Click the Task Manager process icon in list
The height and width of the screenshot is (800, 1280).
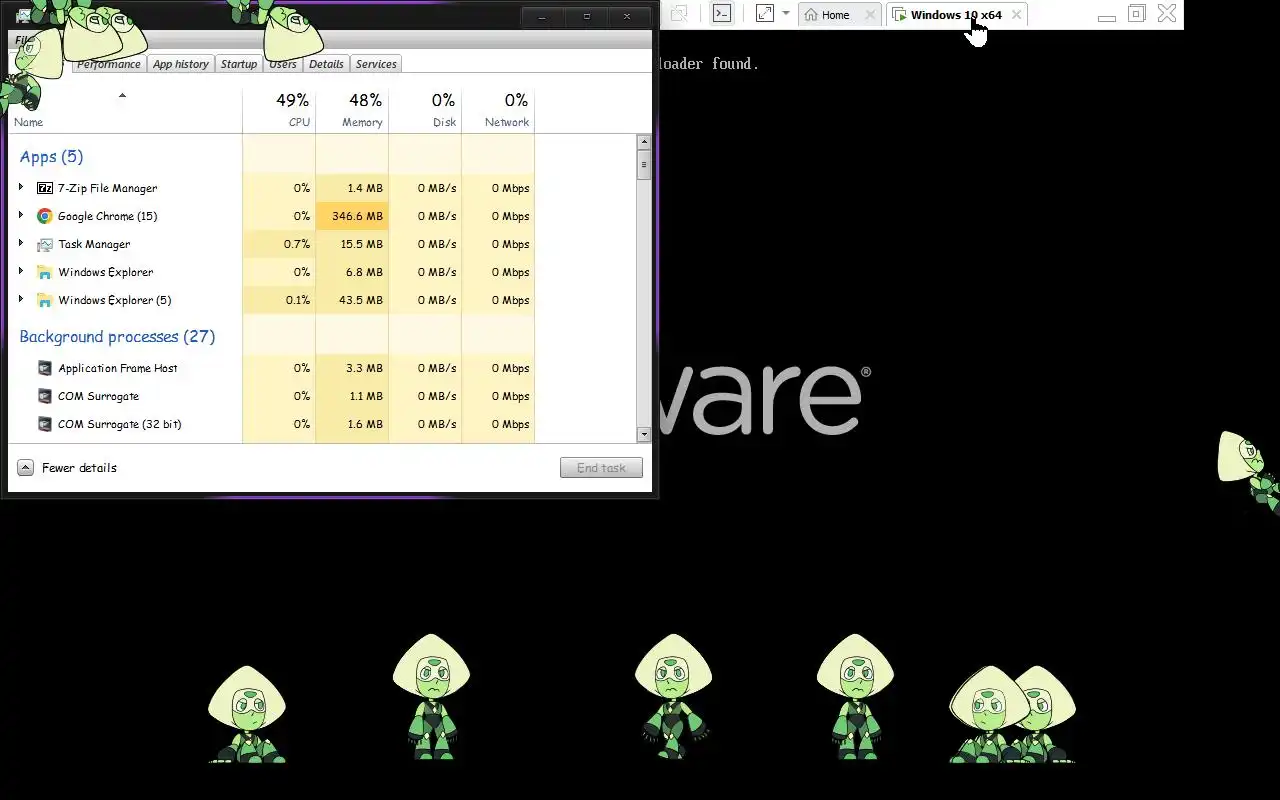click(x=45, y=244)
